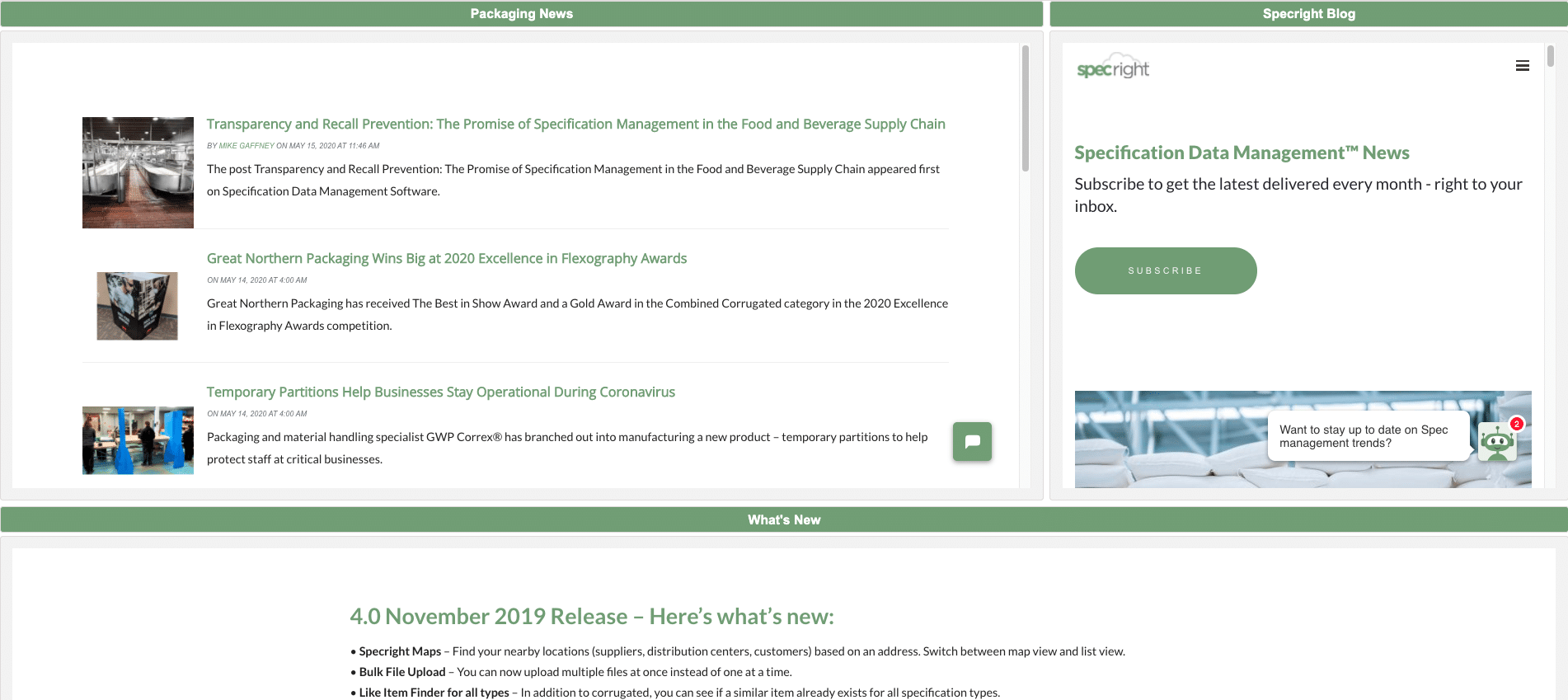Click the green chat bubble icon

pos(972,441)
